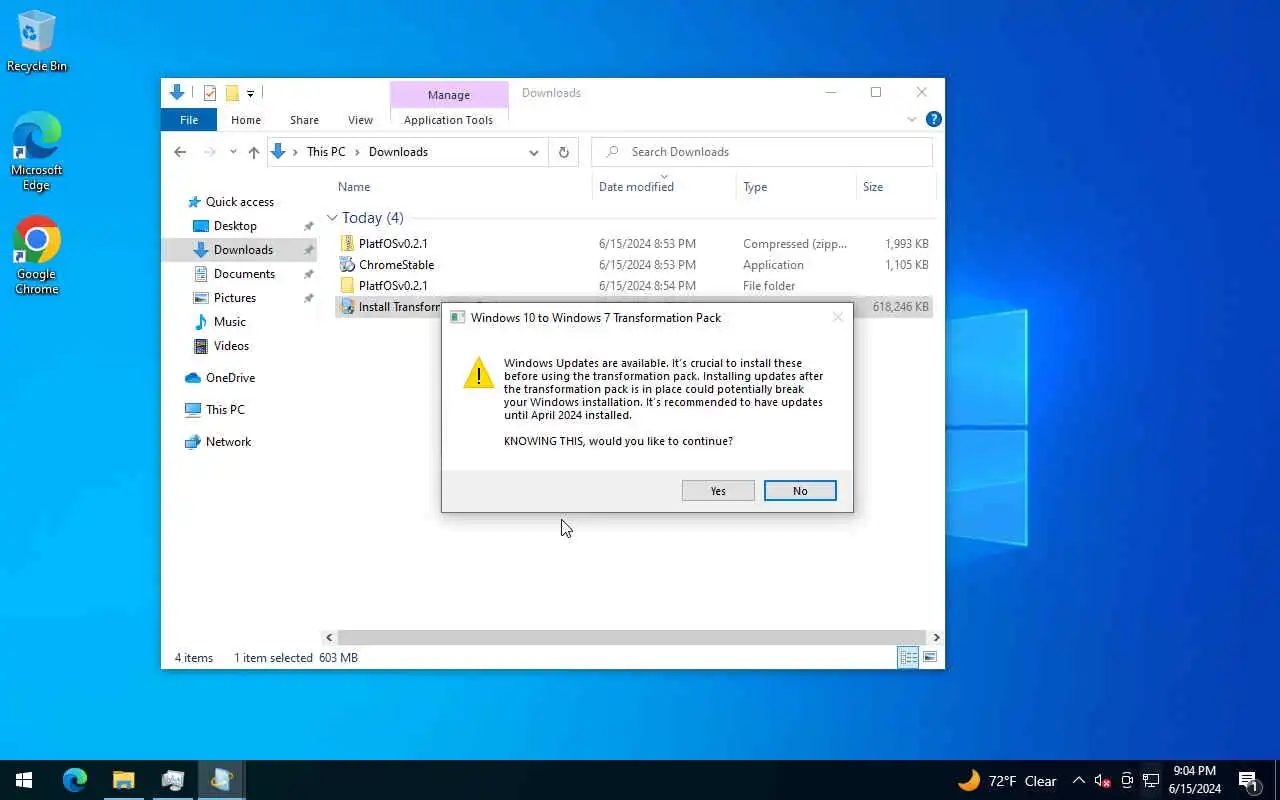Open the View ribbon tab
This screenshot has height=800, width=1280.
(x=360, y=120)
